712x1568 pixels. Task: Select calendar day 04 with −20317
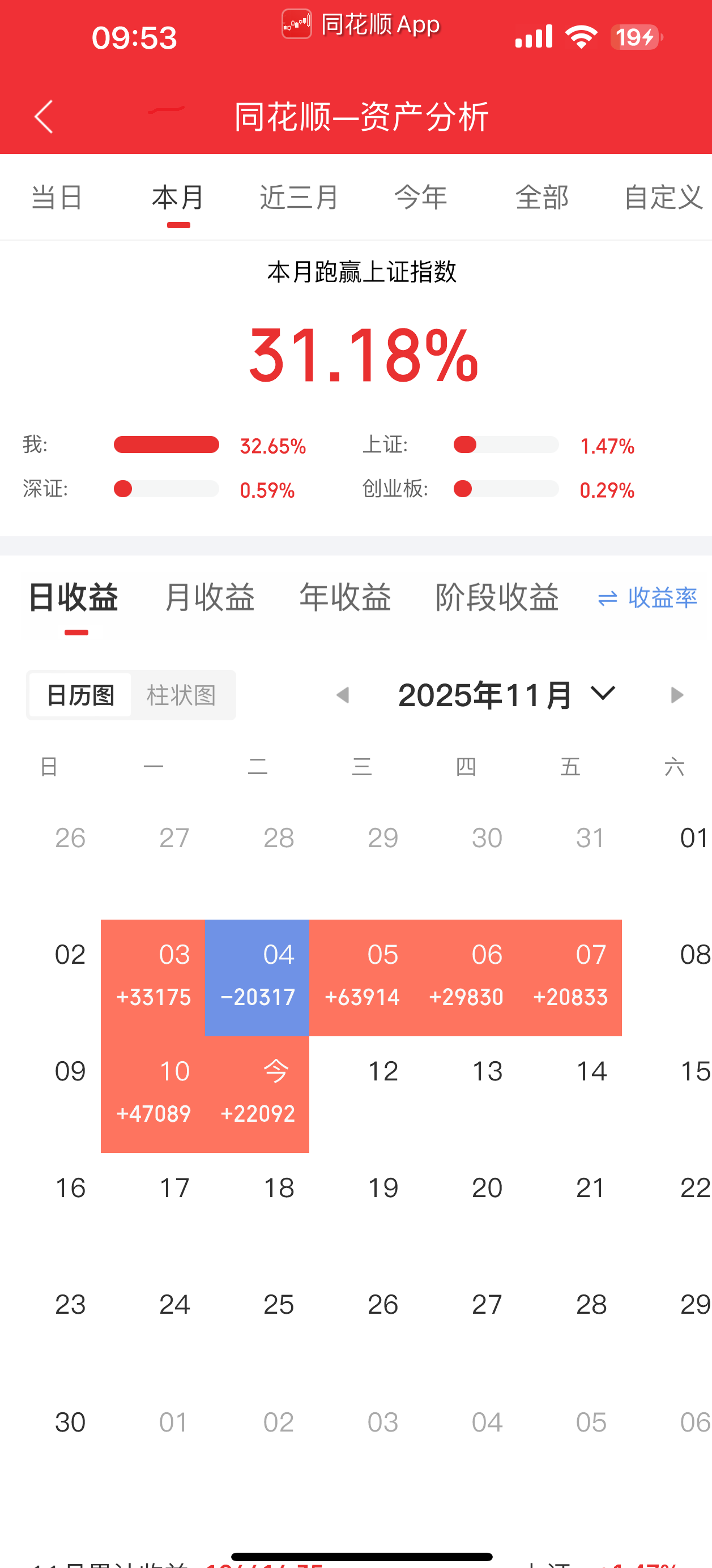click(x=257, y=977)
